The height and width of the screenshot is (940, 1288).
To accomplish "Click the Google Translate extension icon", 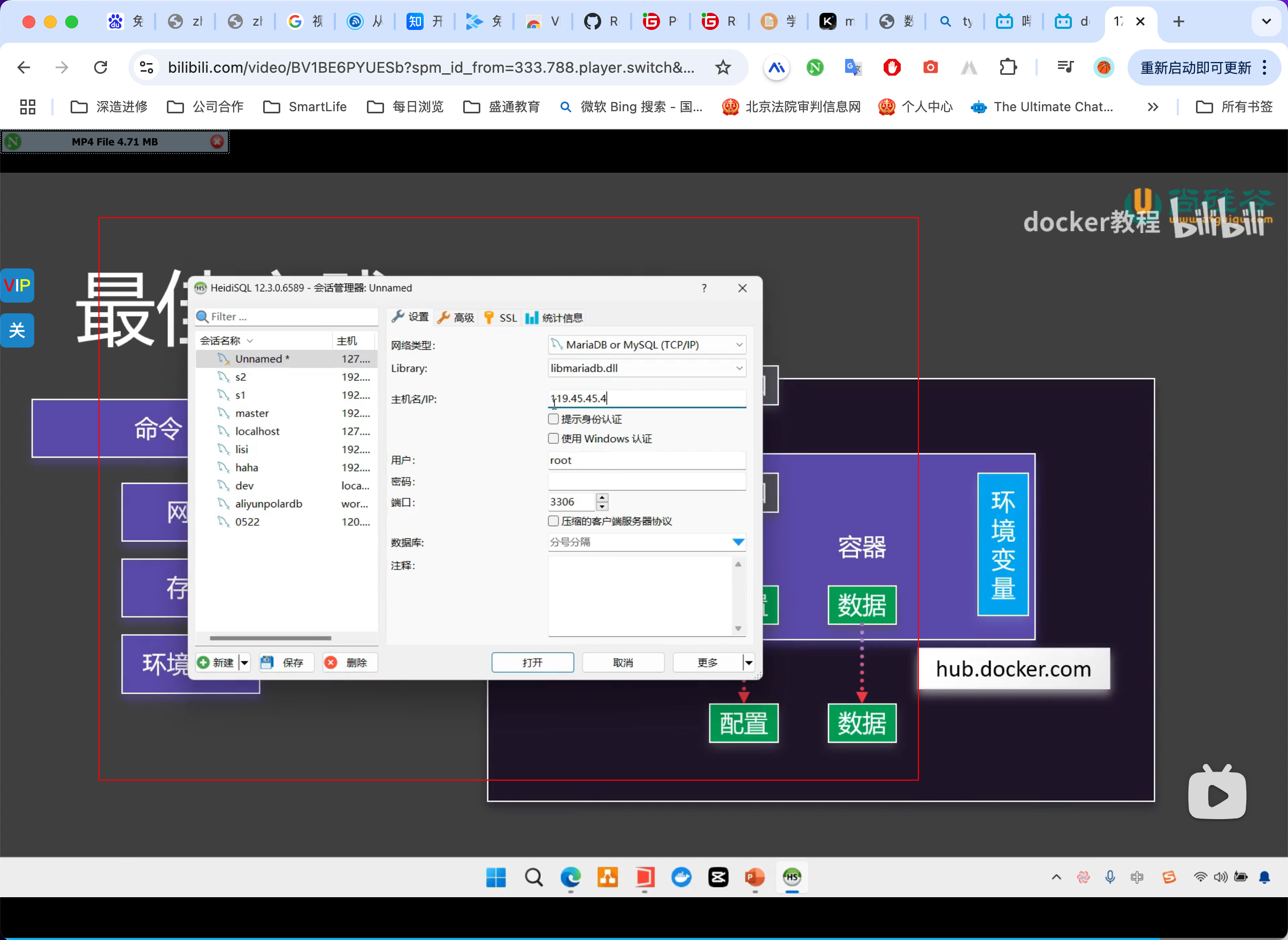I will (853, 68).
